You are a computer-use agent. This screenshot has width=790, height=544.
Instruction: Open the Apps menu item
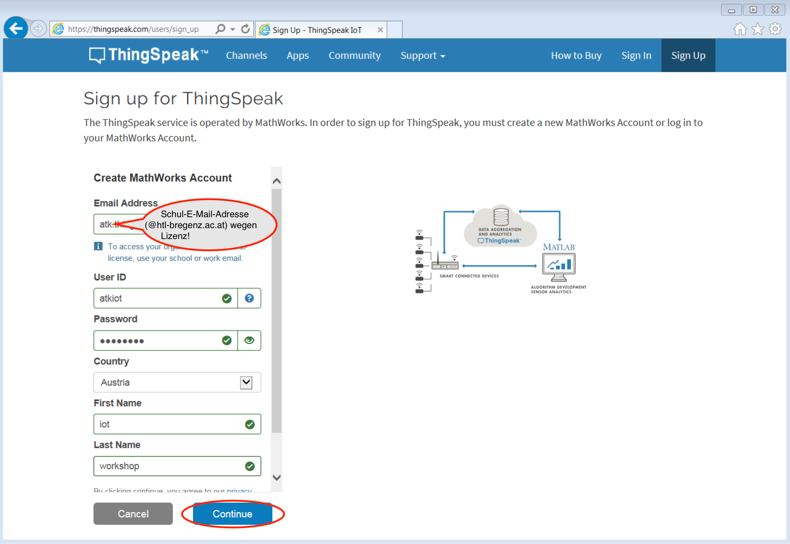click(298, 55)
